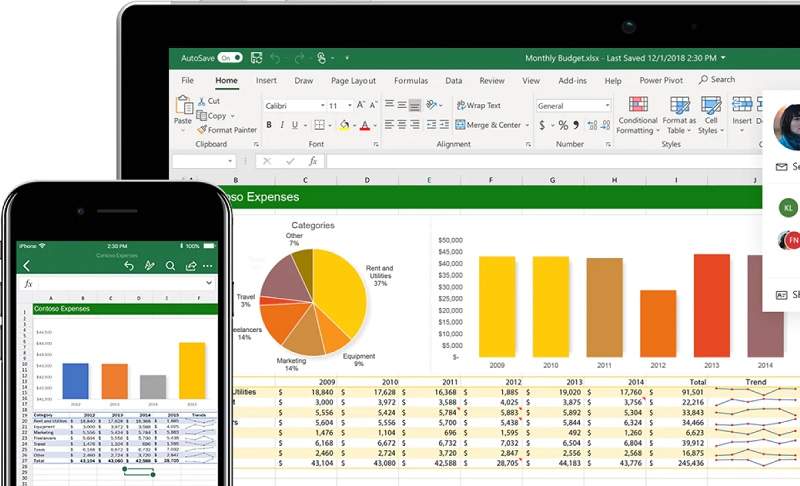Open the File menu
The height and width of the screenshot is (486, 800).
click(x=187, y=80)
